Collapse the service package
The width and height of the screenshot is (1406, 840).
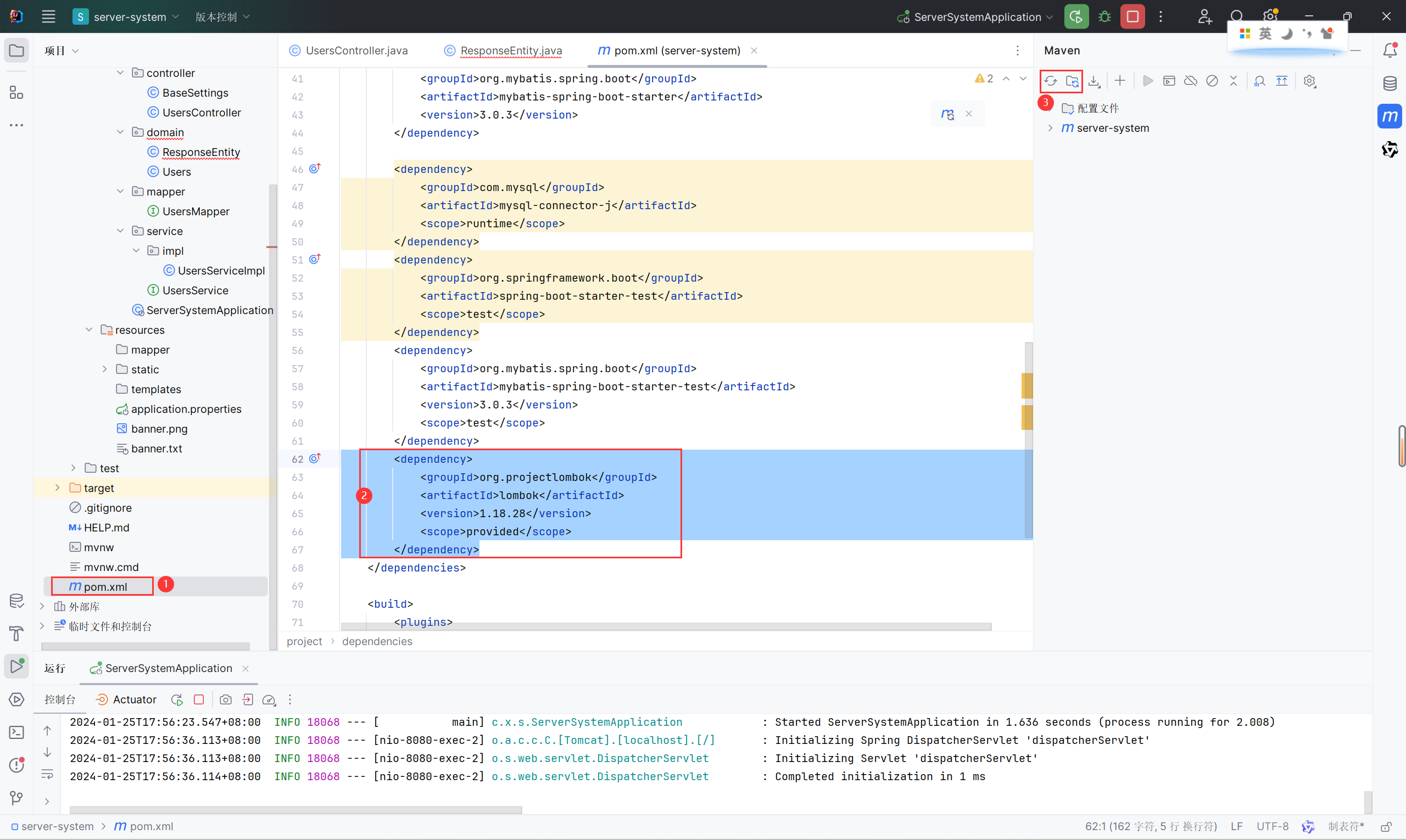coord(120,231)
